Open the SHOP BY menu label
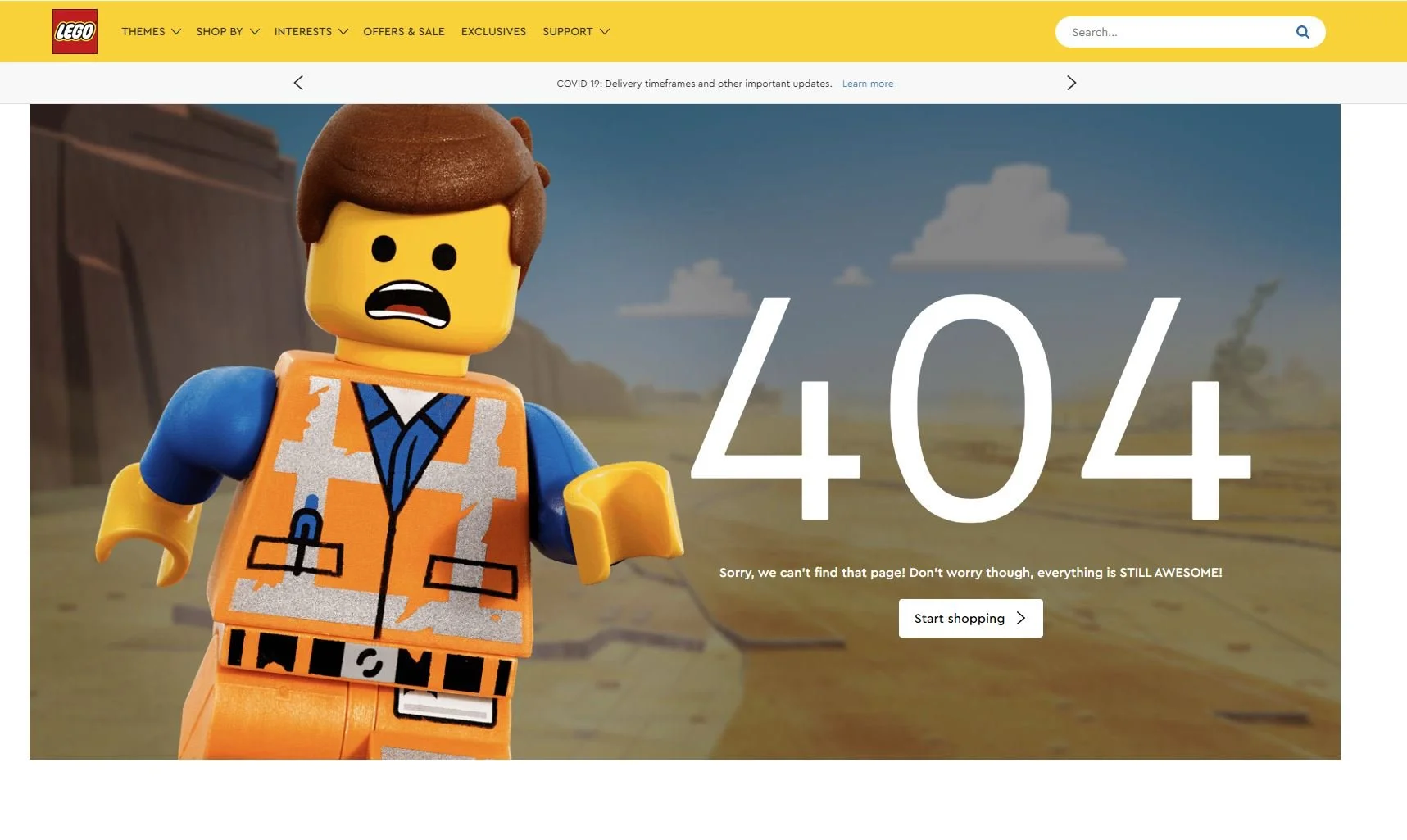The width and height of the screenshot is (1407, 840). (220, 32)
